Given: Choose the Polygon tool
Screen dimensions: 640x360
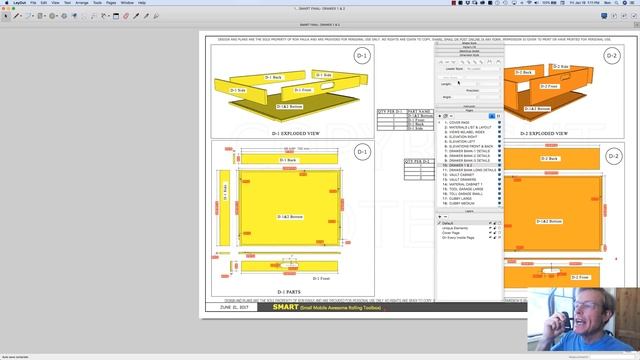Looking at the screenshot, I should click(x=64, y=16).
